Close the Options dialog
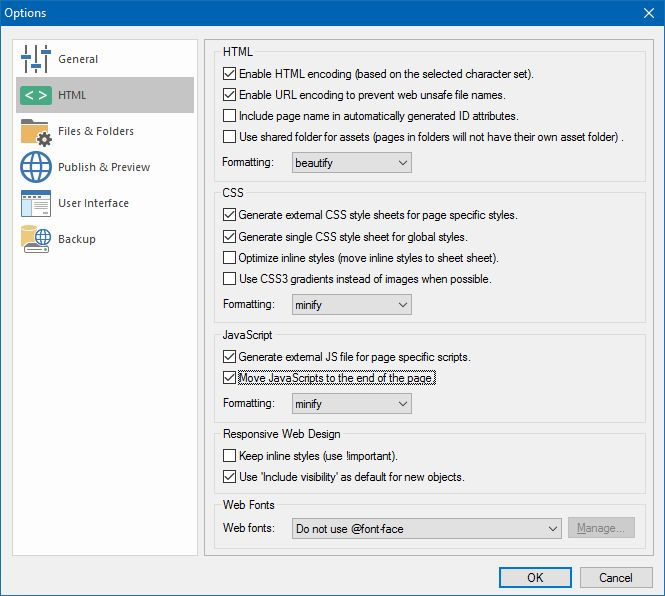 click(x=648, y=13)
